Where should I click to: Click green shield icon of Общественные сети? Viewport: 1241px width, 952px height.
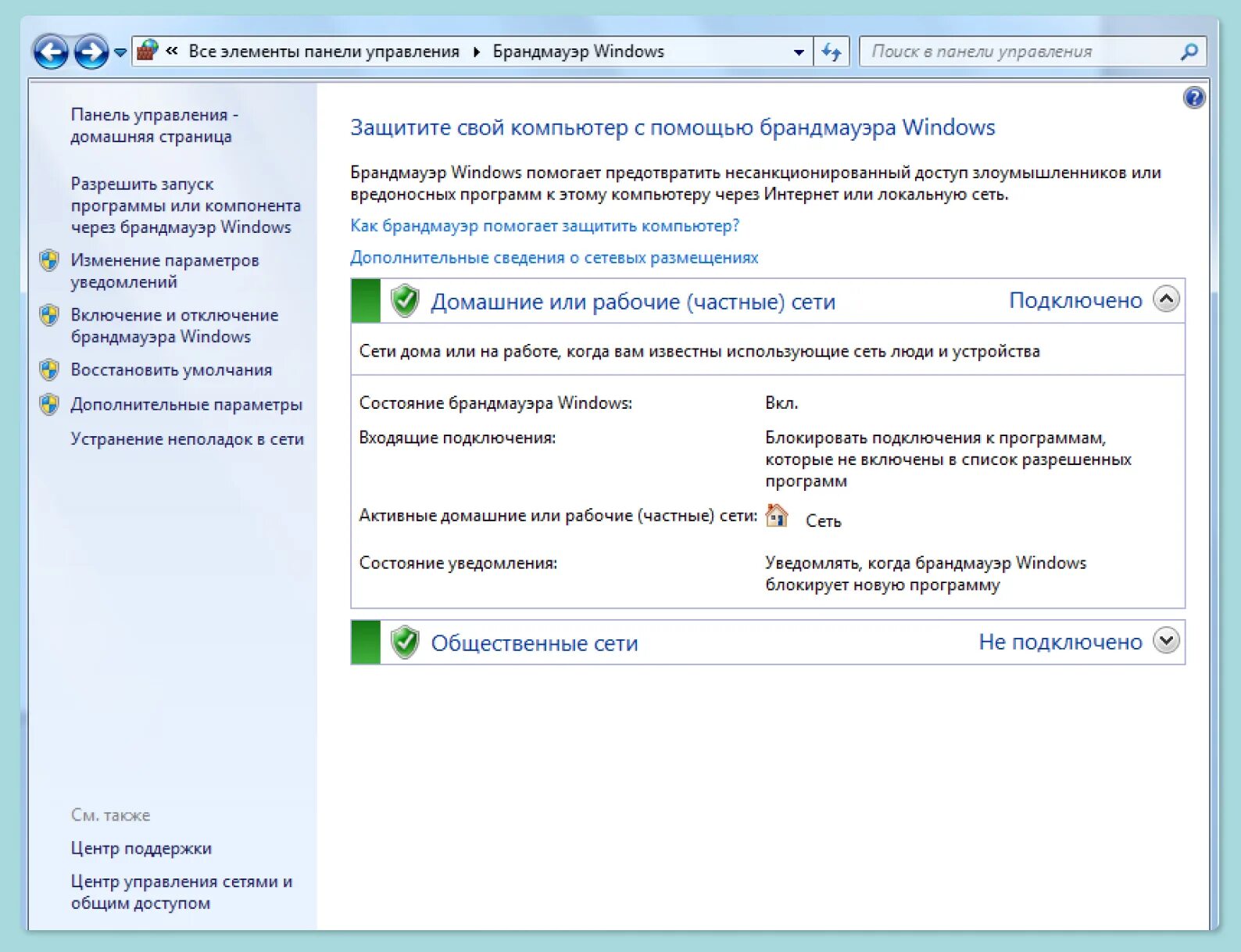[405, 642]
